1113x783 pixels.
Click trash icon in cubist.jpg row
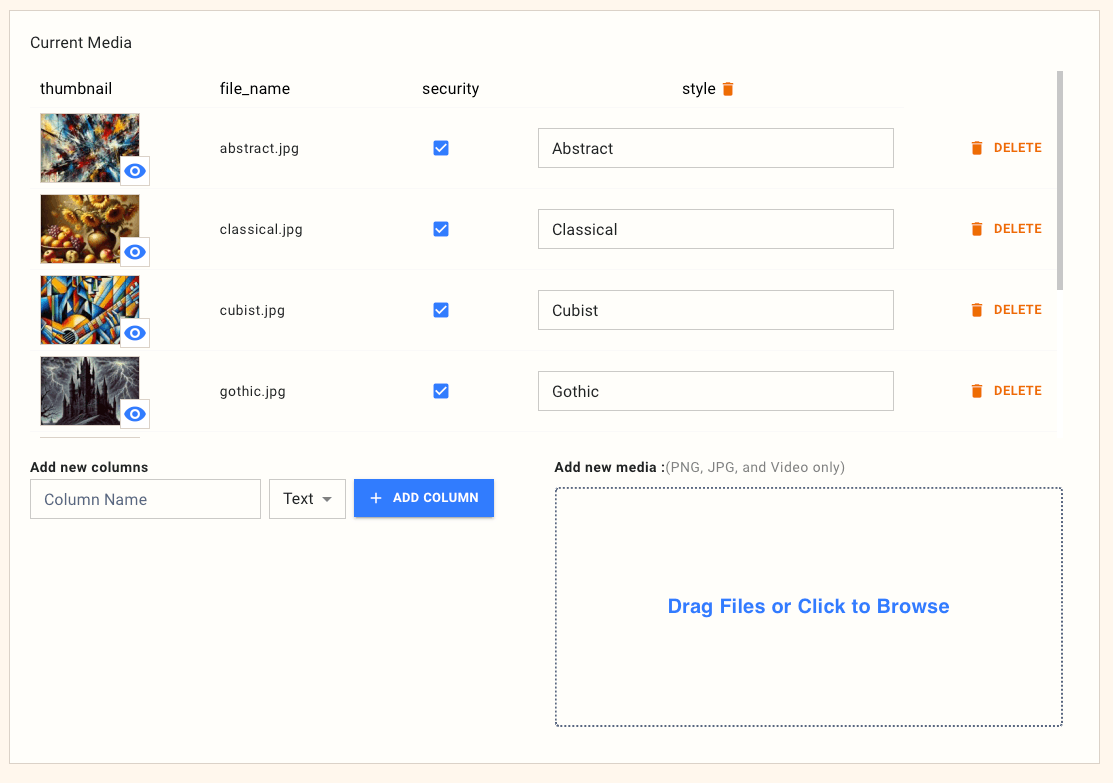977,310
